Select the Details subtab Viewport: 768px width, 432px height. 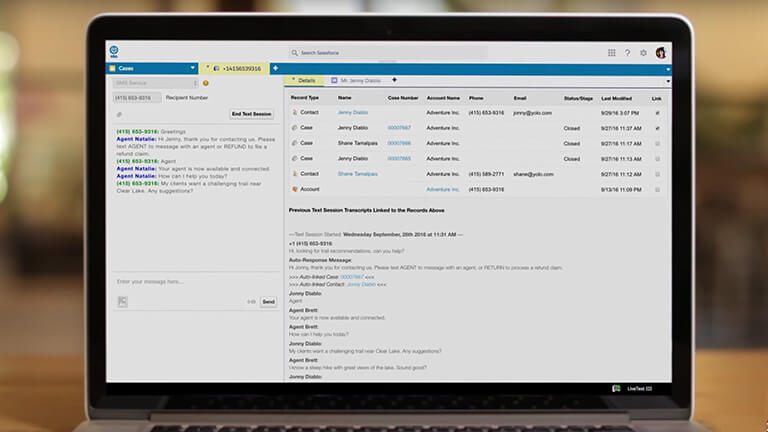(304, 80)
